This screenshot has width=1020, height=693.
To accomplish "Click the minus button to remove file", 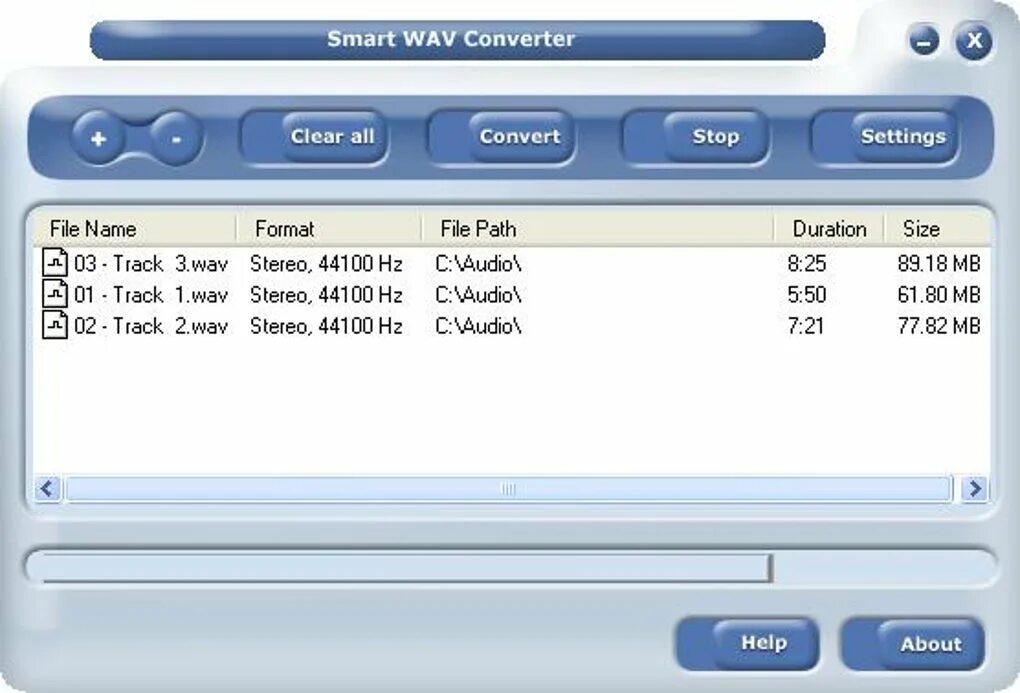I will (176, 138).
